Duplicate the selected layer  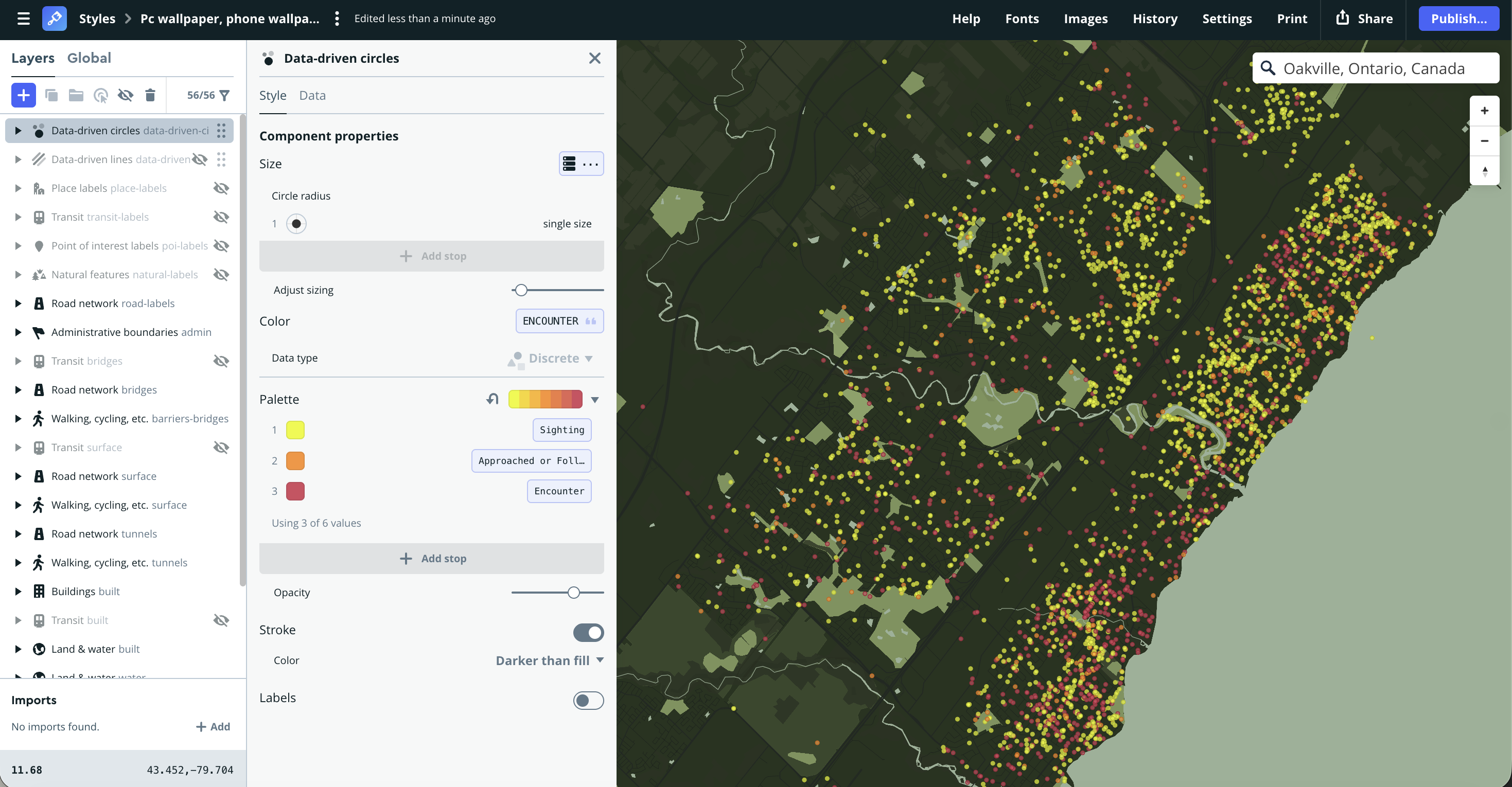click(51, 95)
